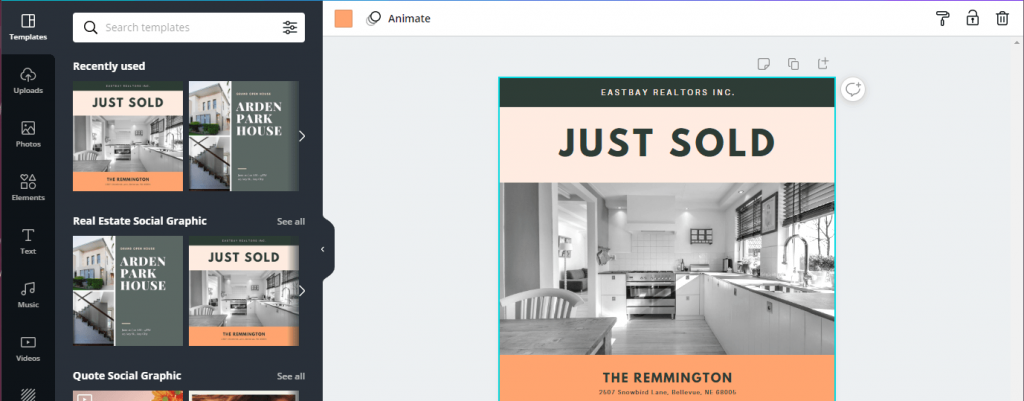Click the JUST SOLD headline on the canvas
Screen dimensions: 1024x401
click(x=667, y=142)
